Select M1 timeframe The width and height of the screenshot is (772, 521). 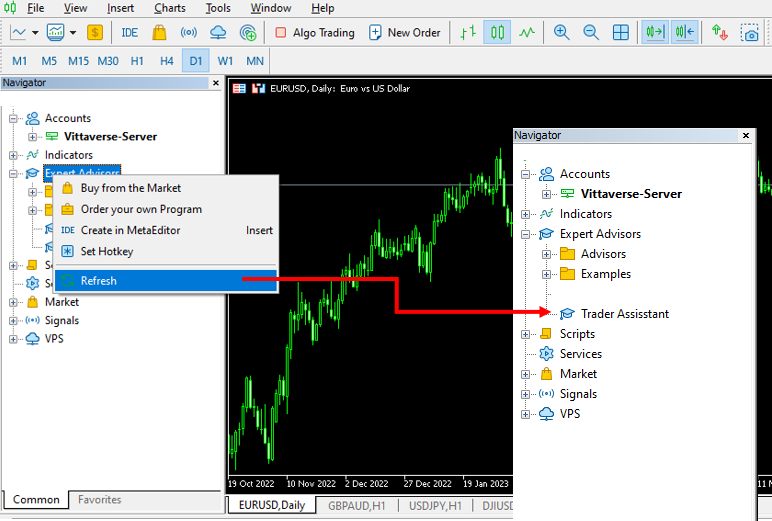[20, 61]
